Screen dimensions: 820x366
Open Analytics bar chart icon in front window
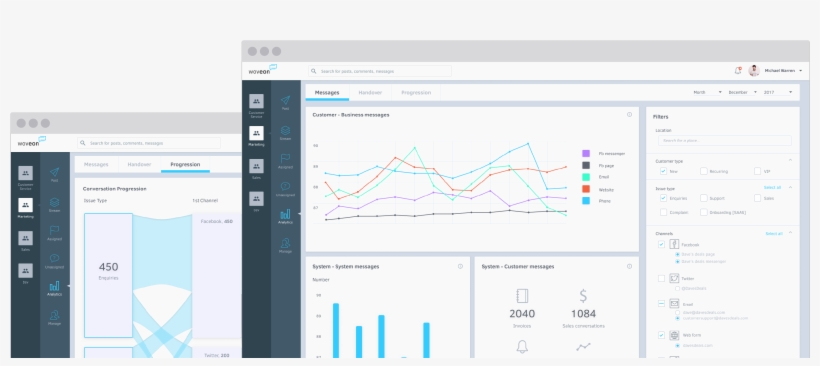[x=286, y=214]
